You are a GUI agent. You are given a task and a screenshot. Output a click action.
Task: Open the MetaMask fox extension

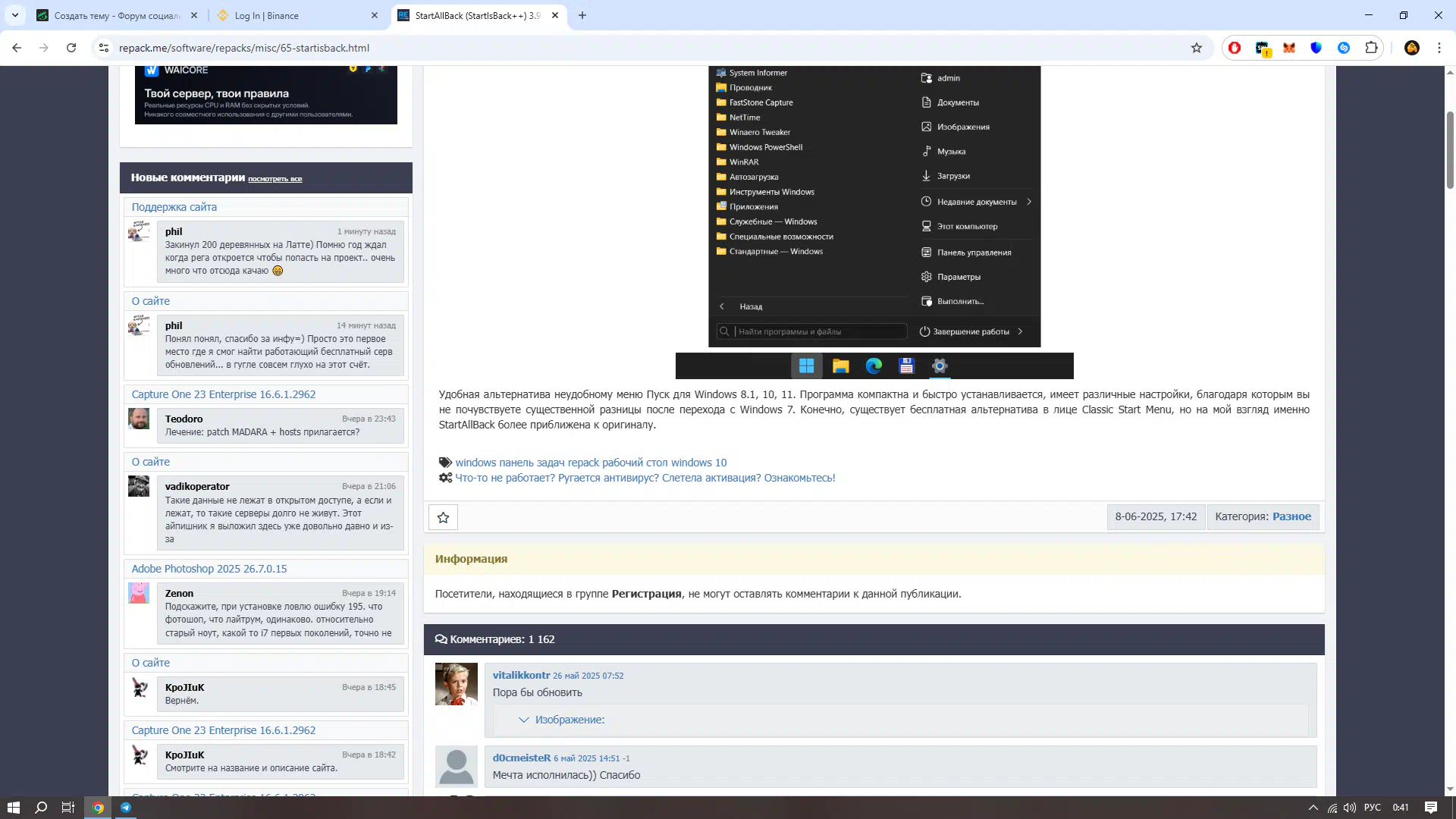1289,48
